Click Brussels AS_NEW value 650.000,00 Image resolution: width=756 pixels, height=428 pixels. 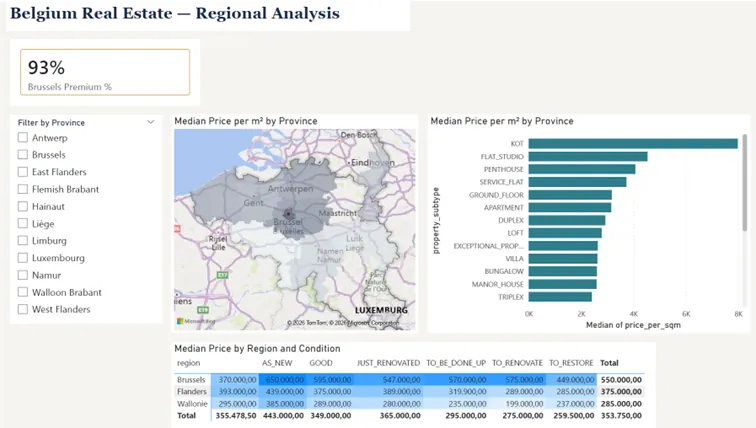click(285, 380)
